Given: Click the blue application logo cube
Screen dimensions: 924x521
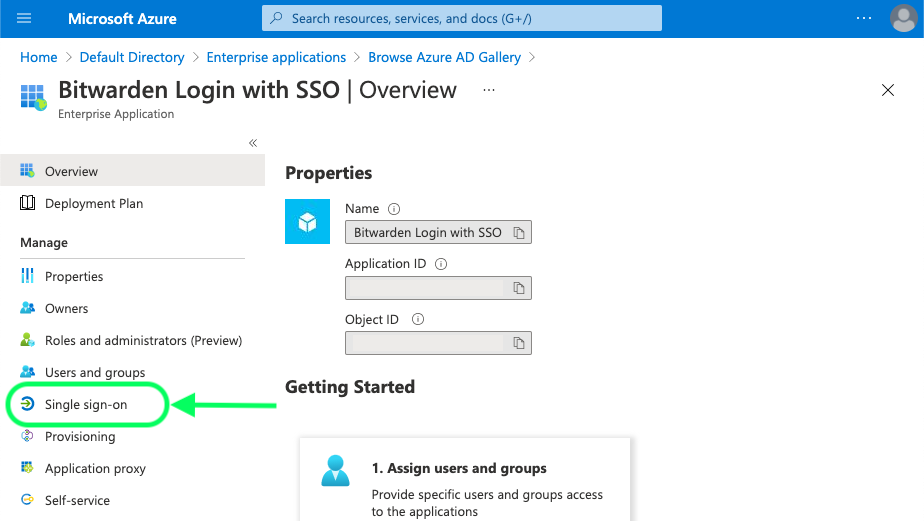Looking at the screenshot, I should 308,222.
